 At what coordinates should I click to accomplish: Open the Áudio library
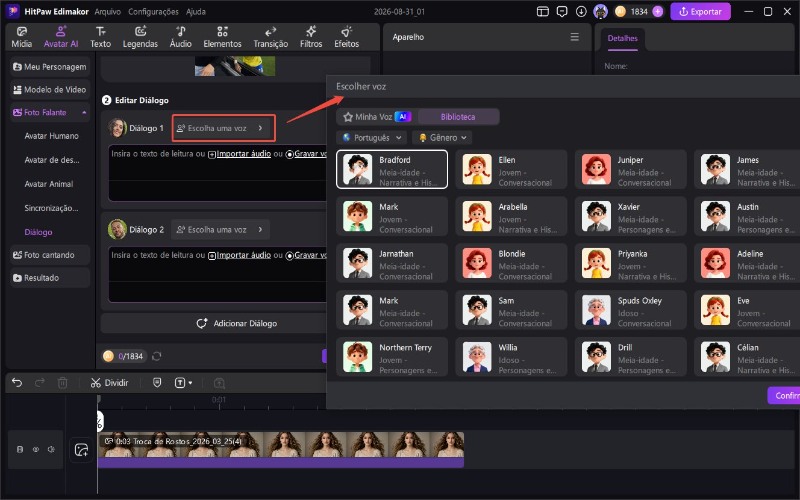point(181,37)
